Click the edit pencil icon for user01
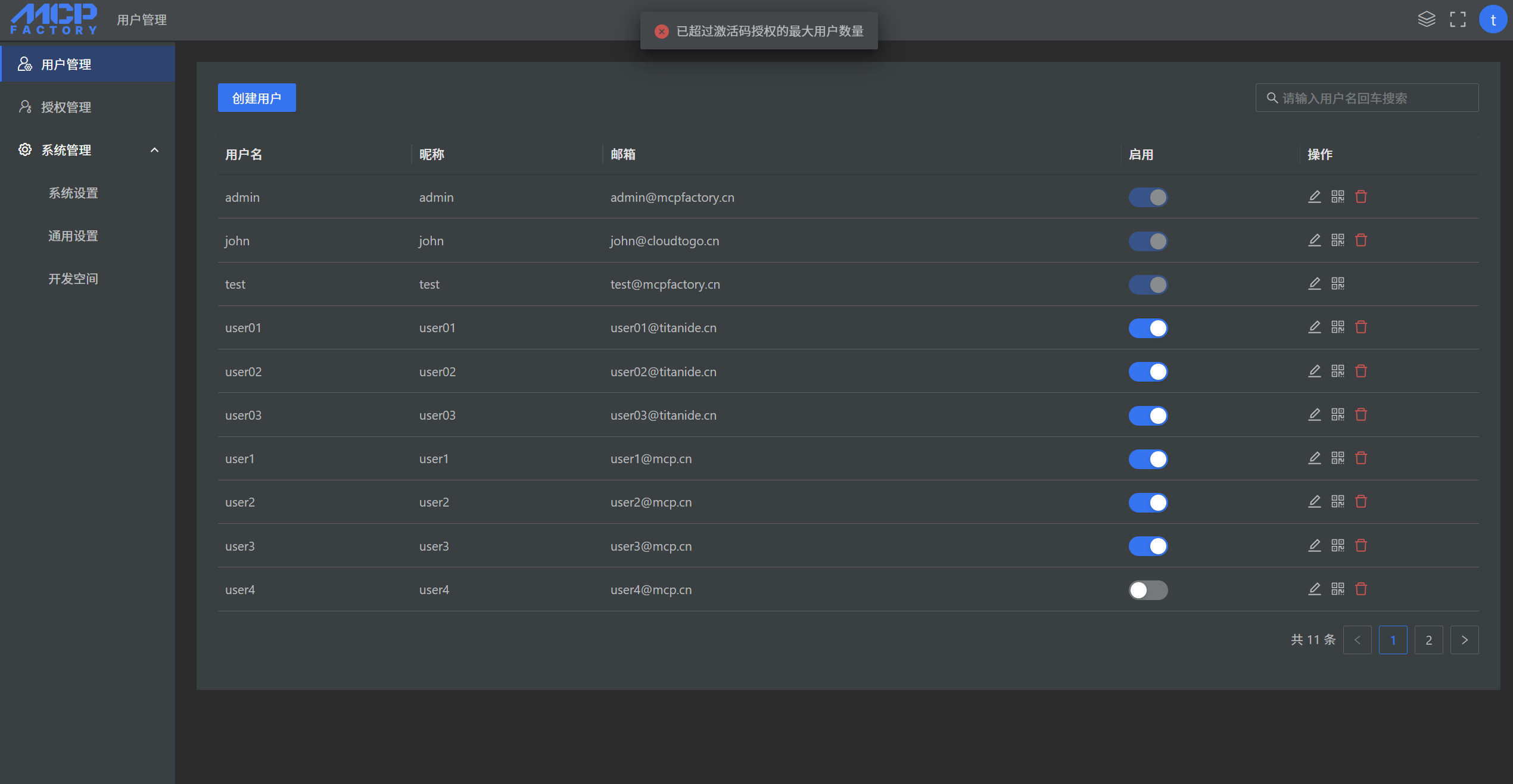 [1314, 327]
